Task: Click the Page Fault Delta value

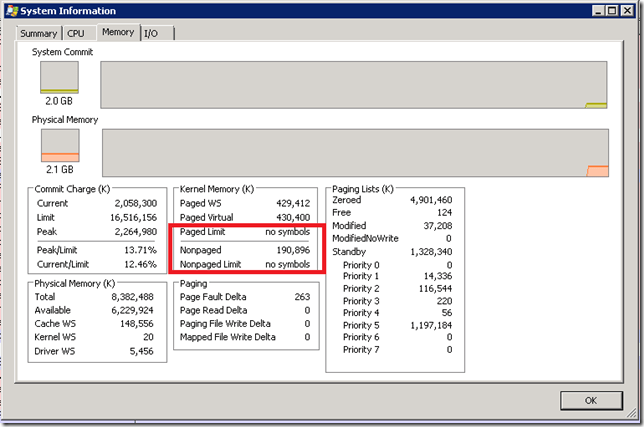Action: tap(303, 297)
